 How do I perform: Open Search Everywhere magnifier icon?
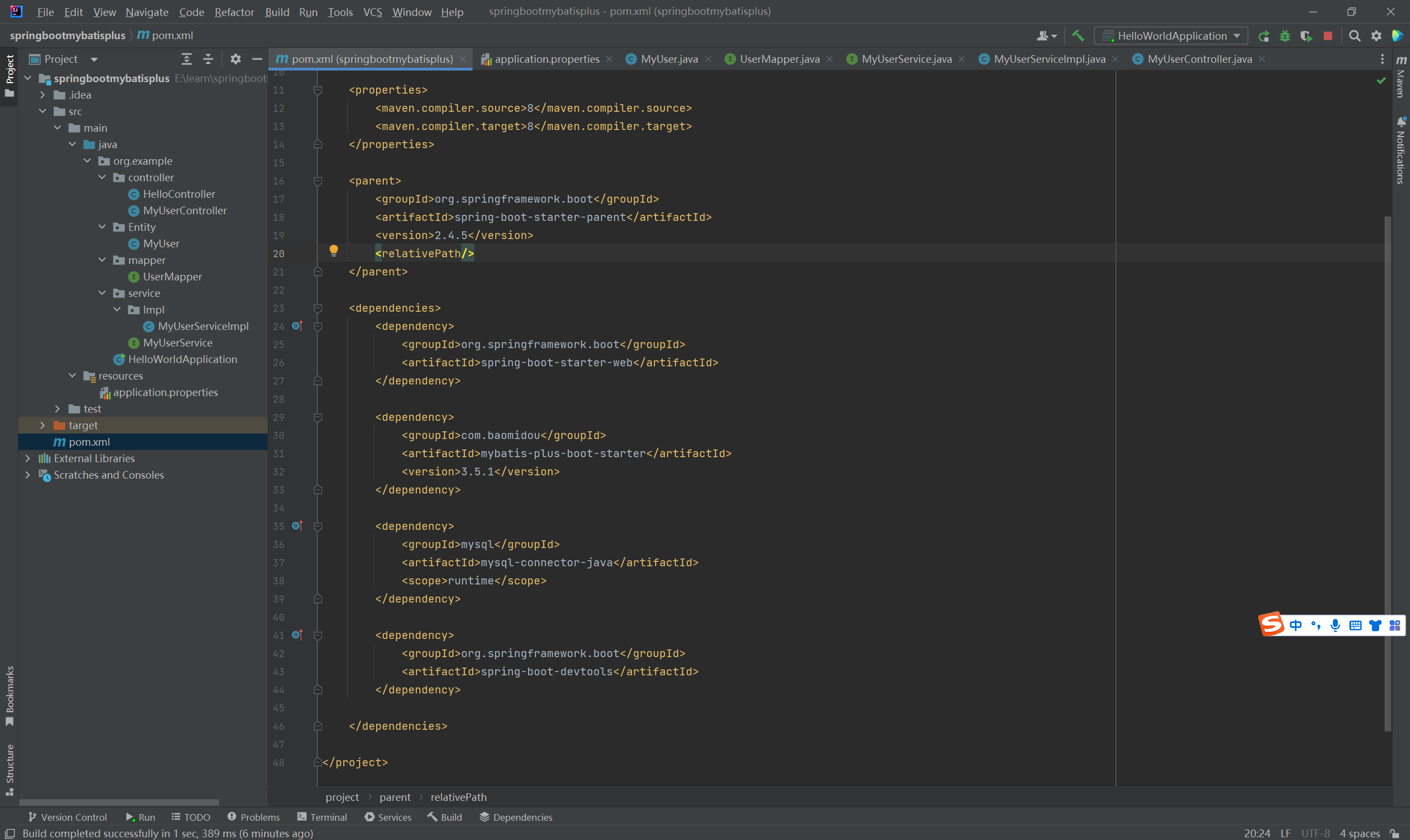coord(1354,36)
